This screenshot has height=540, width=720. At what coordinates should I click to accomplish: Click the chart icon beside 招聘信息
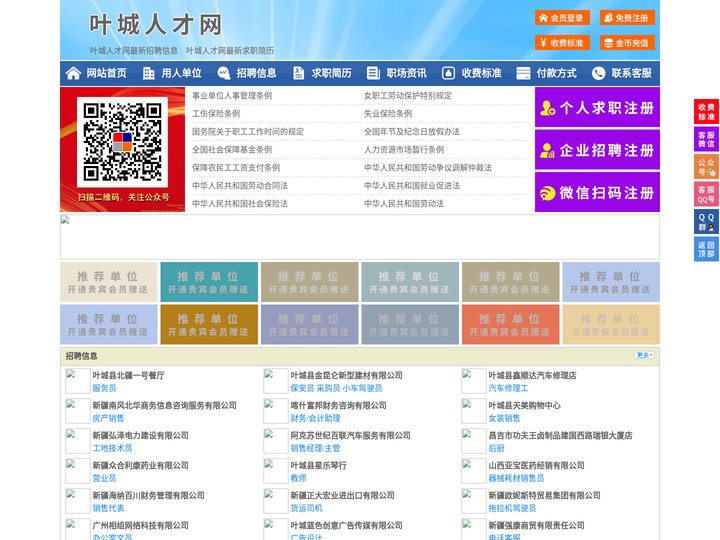coord(223,73)
